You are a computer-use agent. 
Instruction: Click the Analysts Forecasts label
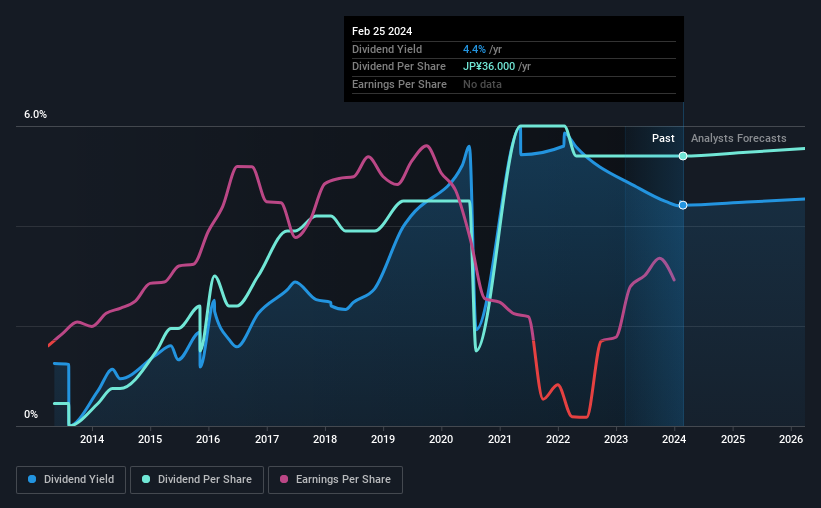tap(738, 138)
